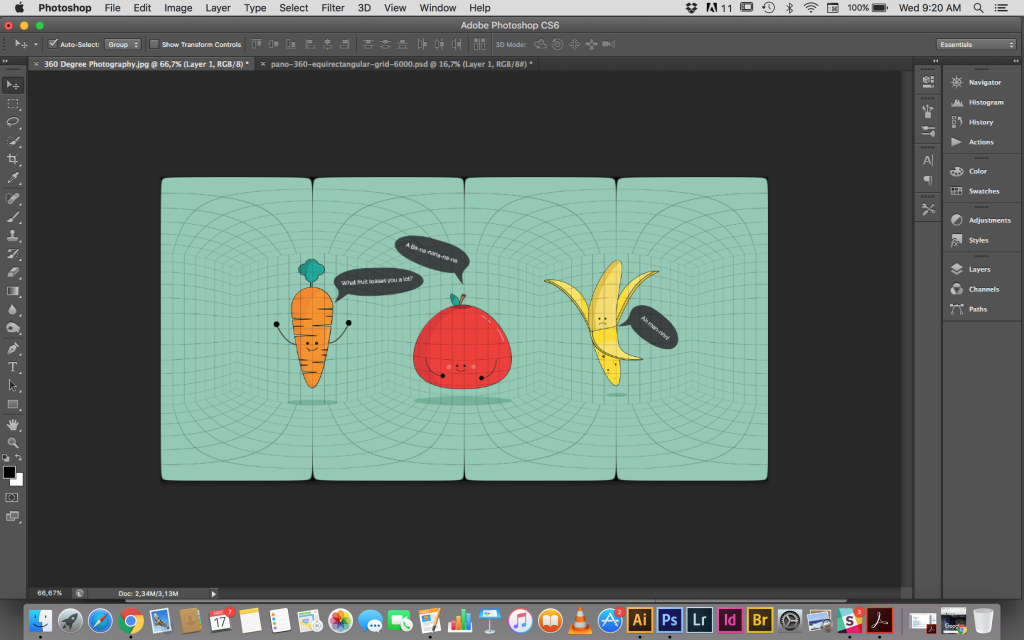Open the Character panel icon
Viewport: 1024px width, 640px height.
[x=928, y=160]
